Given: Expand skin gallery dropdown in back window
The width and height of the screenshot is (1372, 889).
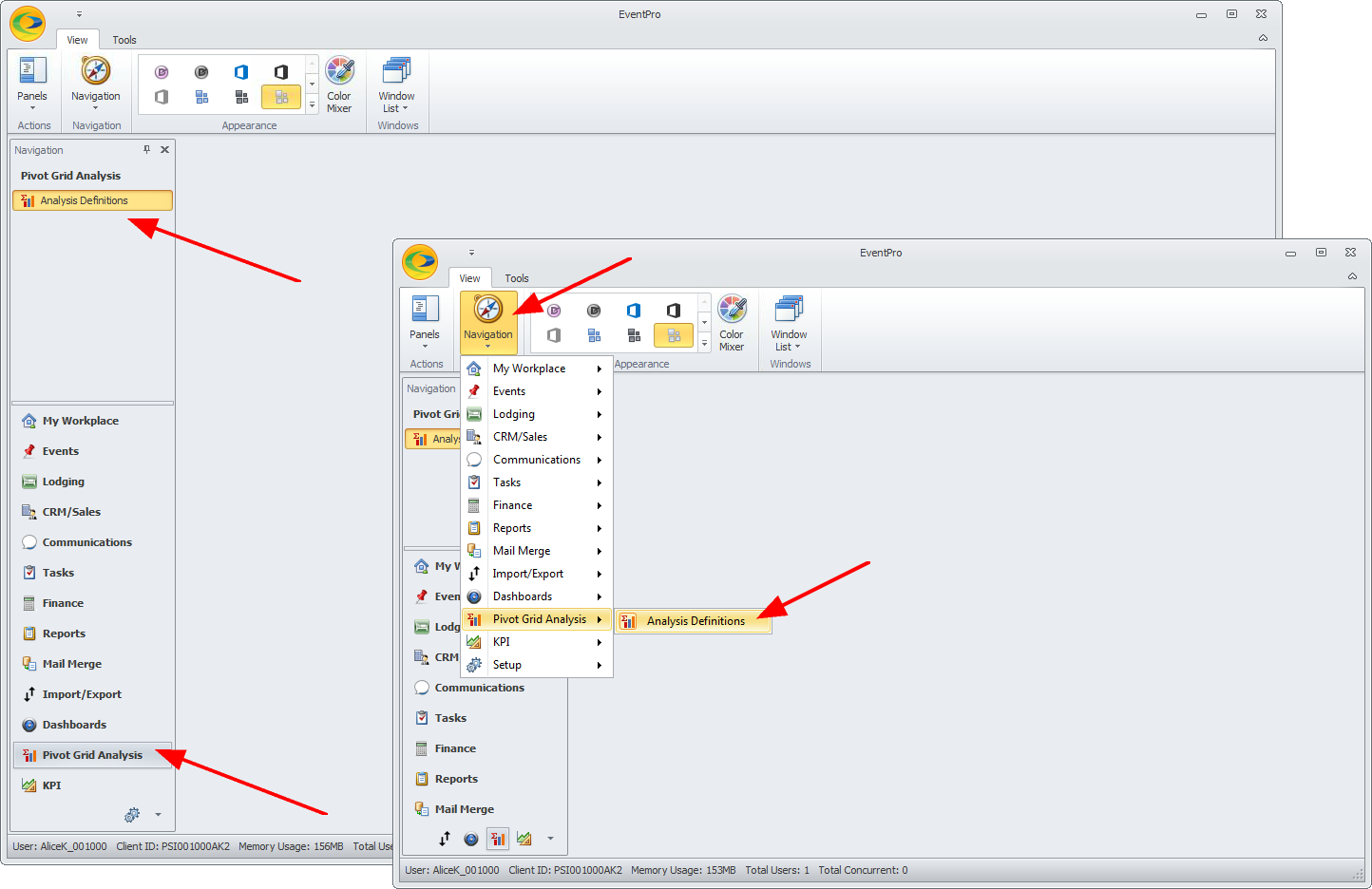Looking at the screenshot, I should pyautogui.click(x=312, y=104).
